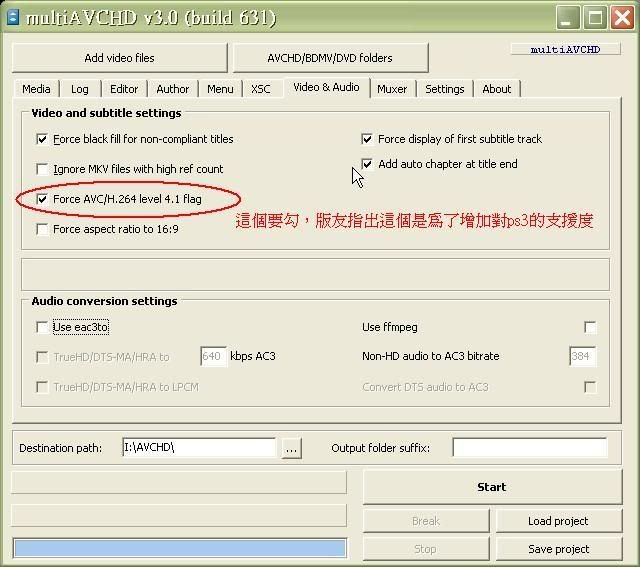Image resolution: width=640 pixels, height=567 pixels.
Task: Switch to the Media tab
Action: coord(36,89)
